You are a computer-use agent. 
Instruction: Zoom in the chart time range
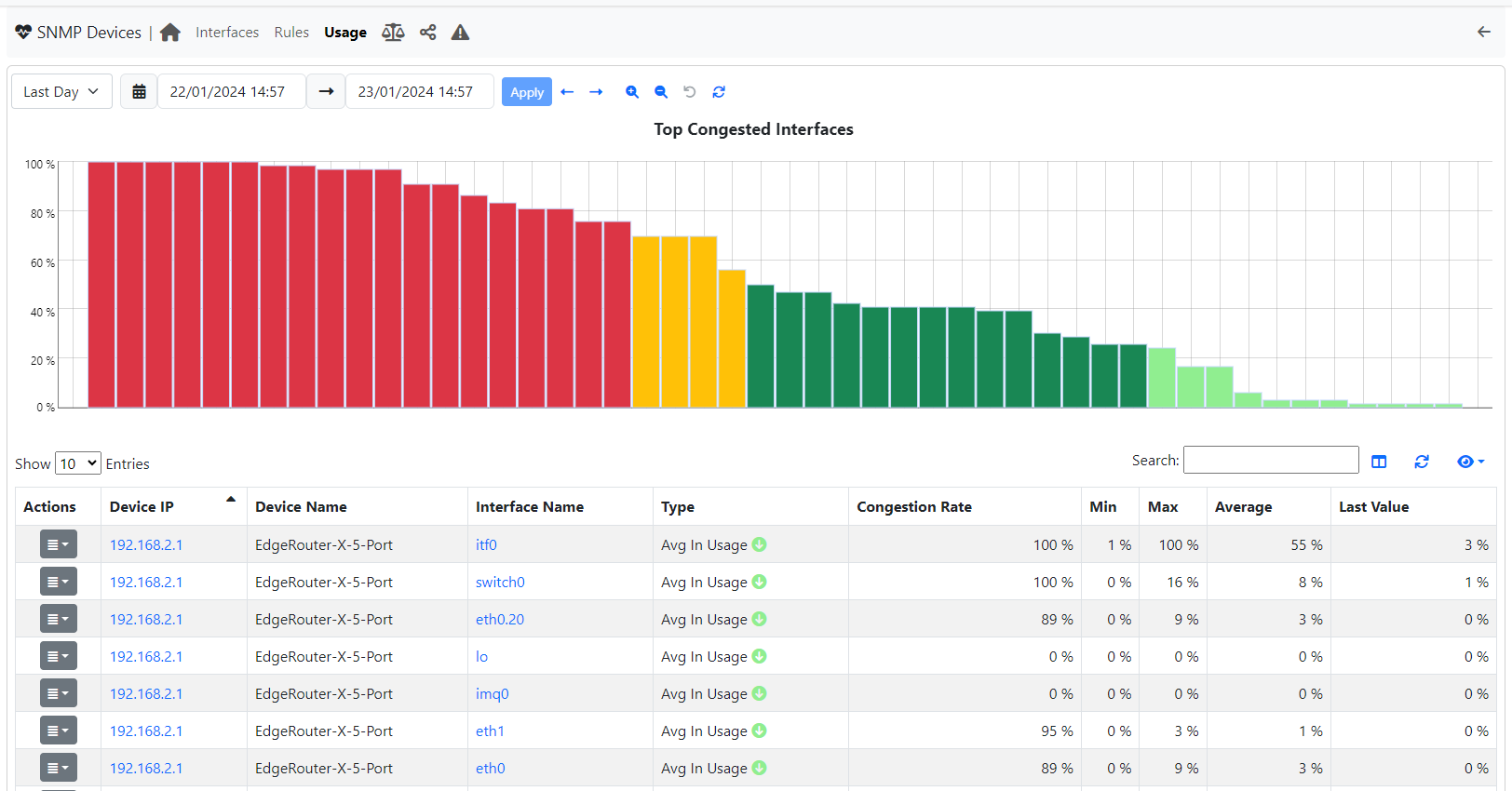coord(632,92)
